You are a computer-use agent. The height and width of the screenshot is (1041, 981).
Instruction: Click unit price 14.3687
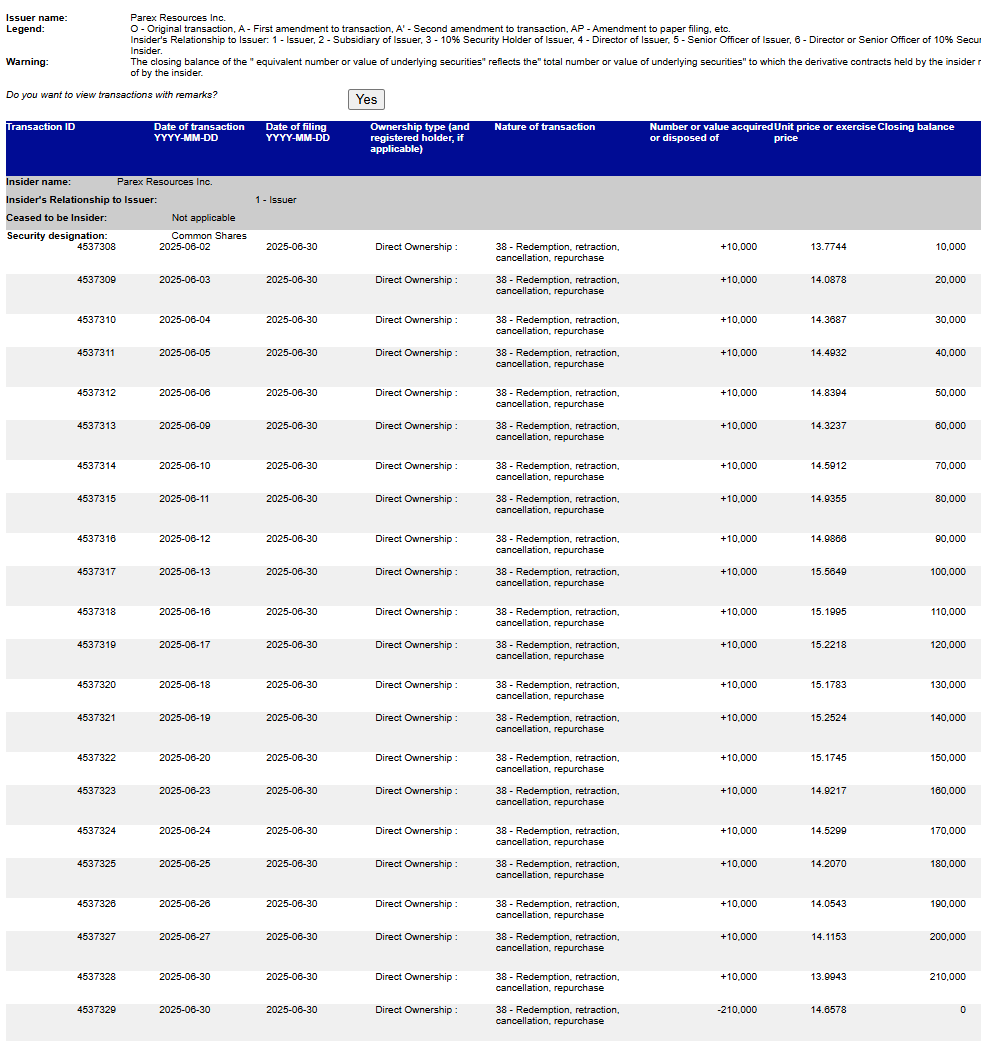coord(828,320)
